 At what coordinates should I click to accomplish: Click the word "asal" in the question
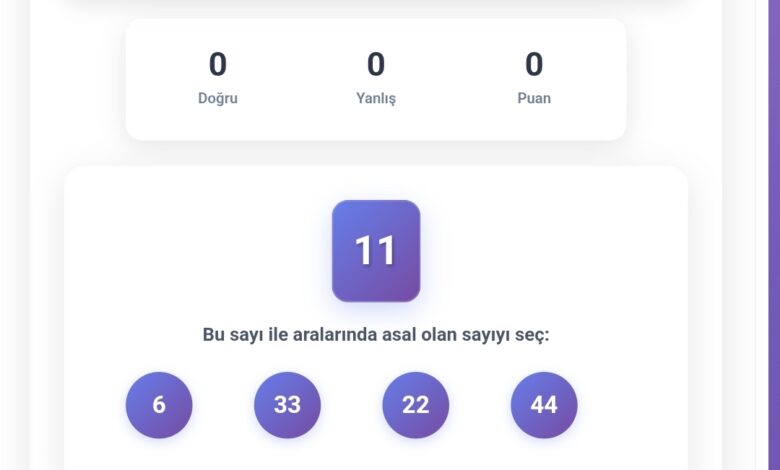(x=402, y=334)
